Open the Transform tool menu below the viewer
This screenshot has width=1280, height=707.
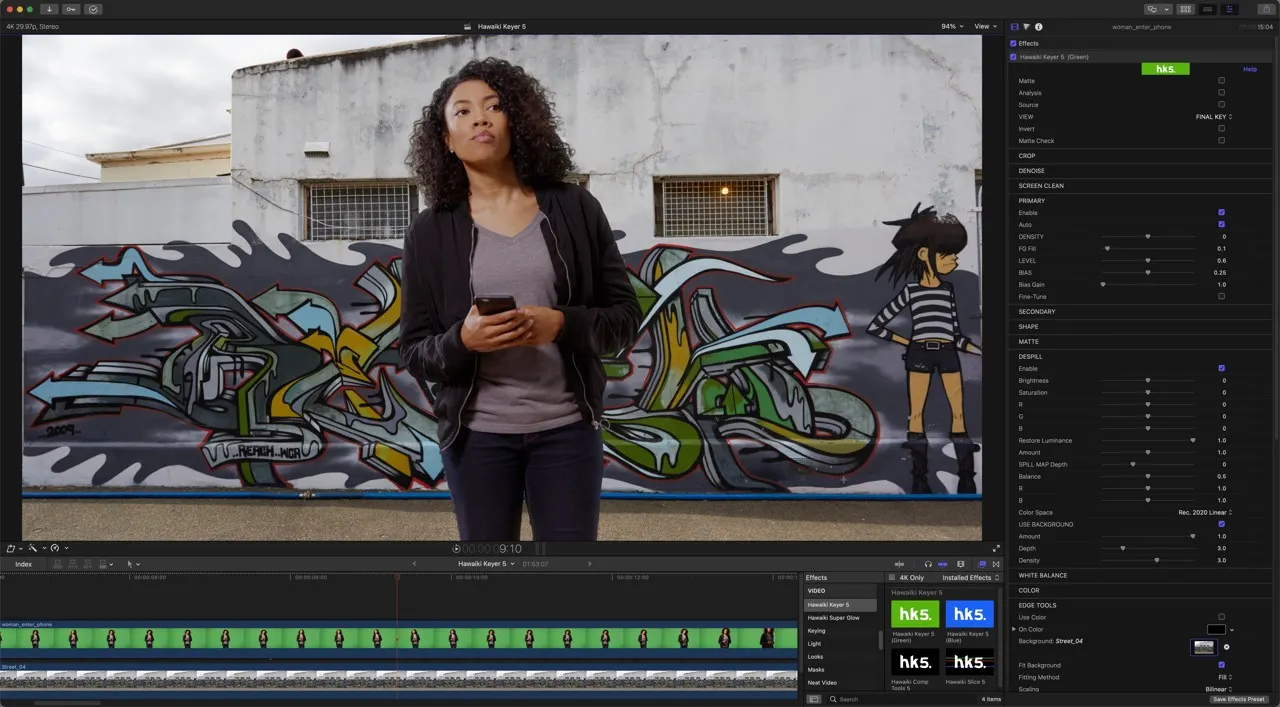14,549
